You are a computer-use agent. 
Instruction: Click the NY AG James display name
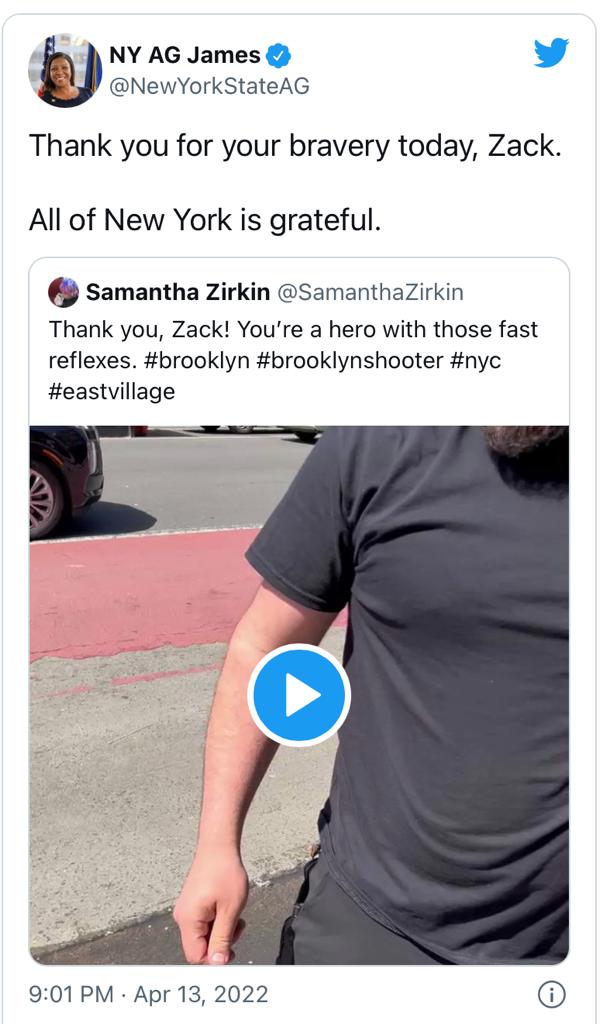[x=184, y=55]
